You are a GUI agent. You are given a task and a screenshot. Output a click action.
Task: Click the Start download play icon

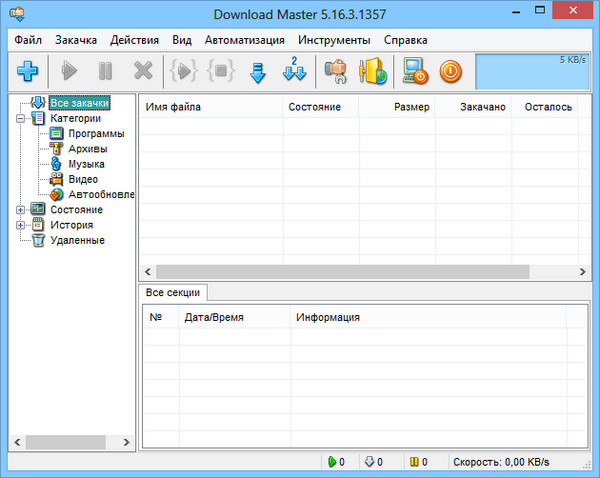point(70,71)
